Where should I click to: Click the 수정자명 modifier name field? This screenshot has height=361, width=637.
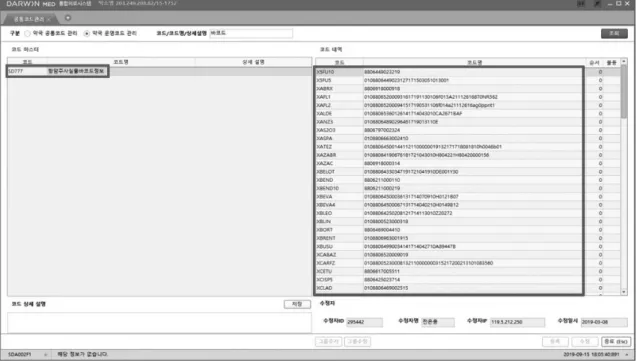click(438, 322)
